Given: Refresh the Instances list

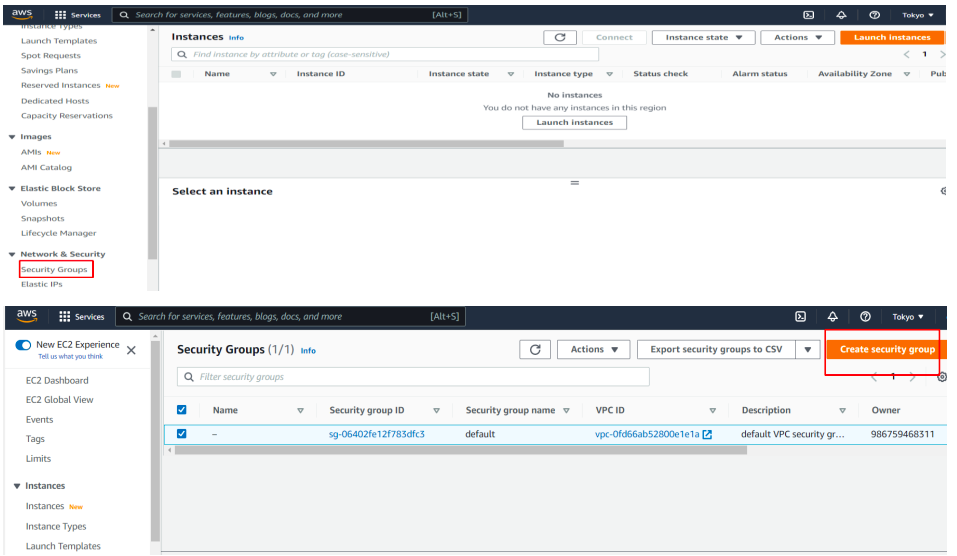Looking at the screenshot, I should [x=560, y=37].
